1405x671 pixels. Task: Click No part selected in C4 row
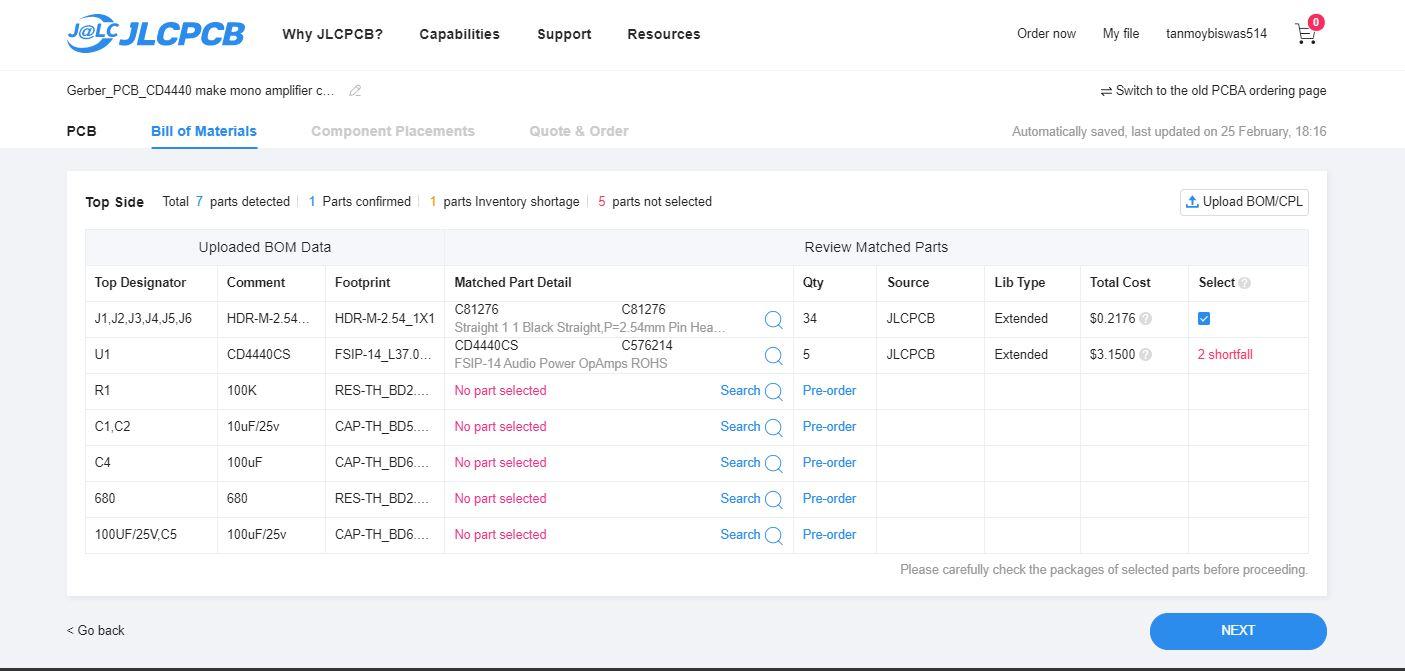pos(500,463)
